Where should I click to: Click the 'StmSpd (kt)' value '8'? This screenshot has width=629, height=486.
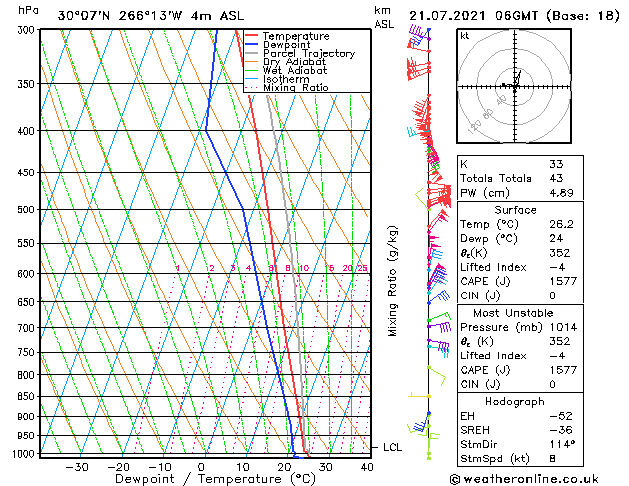[552, 459]
